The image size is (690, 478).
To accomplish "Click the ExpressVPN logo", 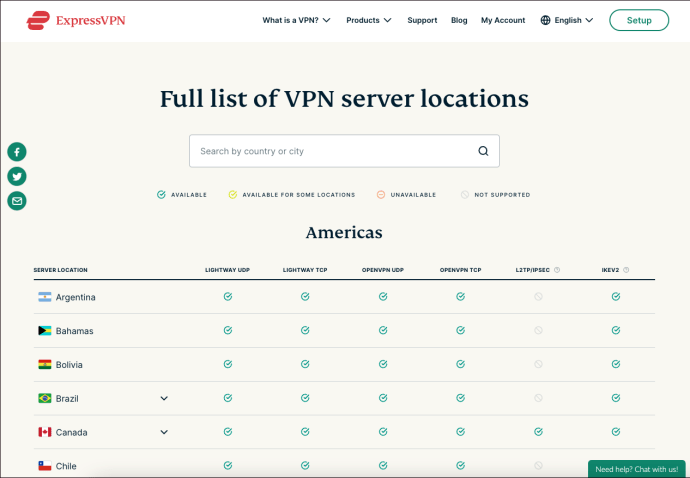I will click(76, 20).
